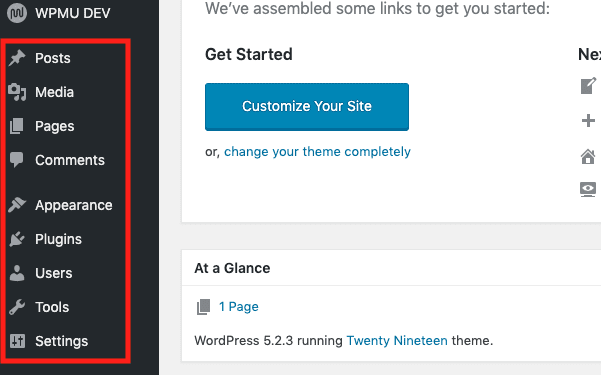Click the Plugins plug icon
The width and height of the screenshot is (601, 375).
(17, 239)
